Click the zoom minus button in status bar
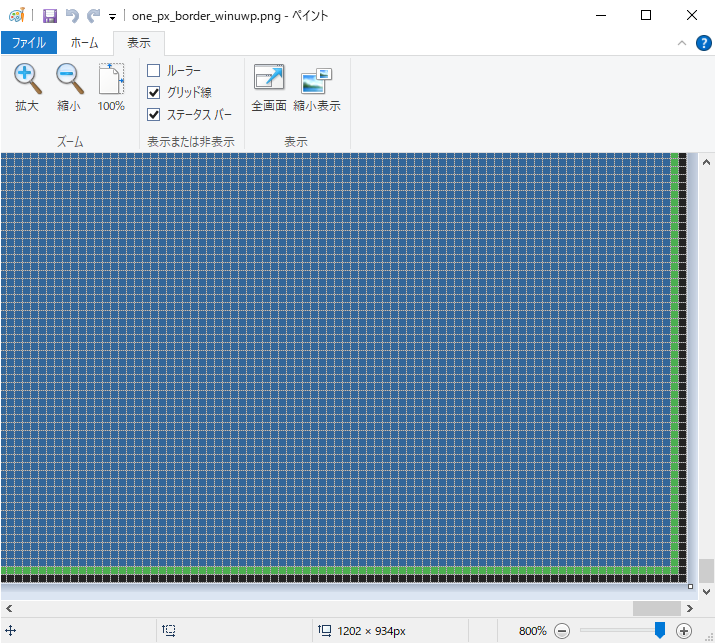716x644 pixels. [562, 631]
